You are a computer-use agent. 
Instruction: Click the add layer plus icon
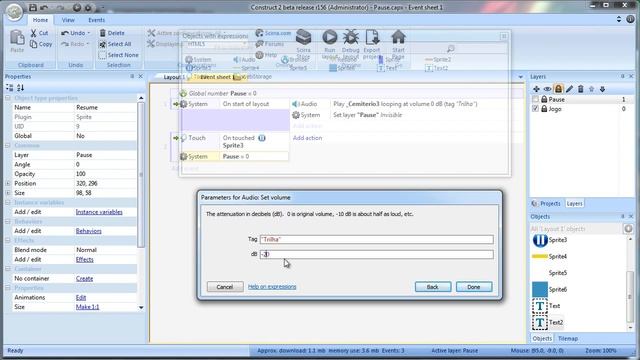[536, 89]
